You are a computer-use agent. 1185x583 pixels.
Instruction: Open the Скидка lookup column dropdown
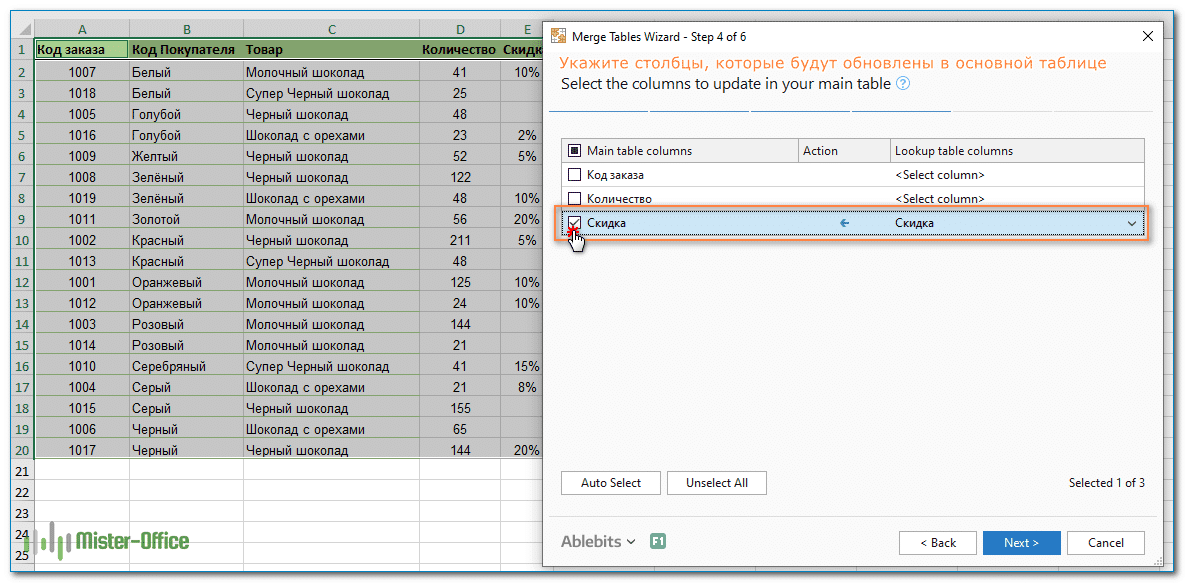[1132, 223]
